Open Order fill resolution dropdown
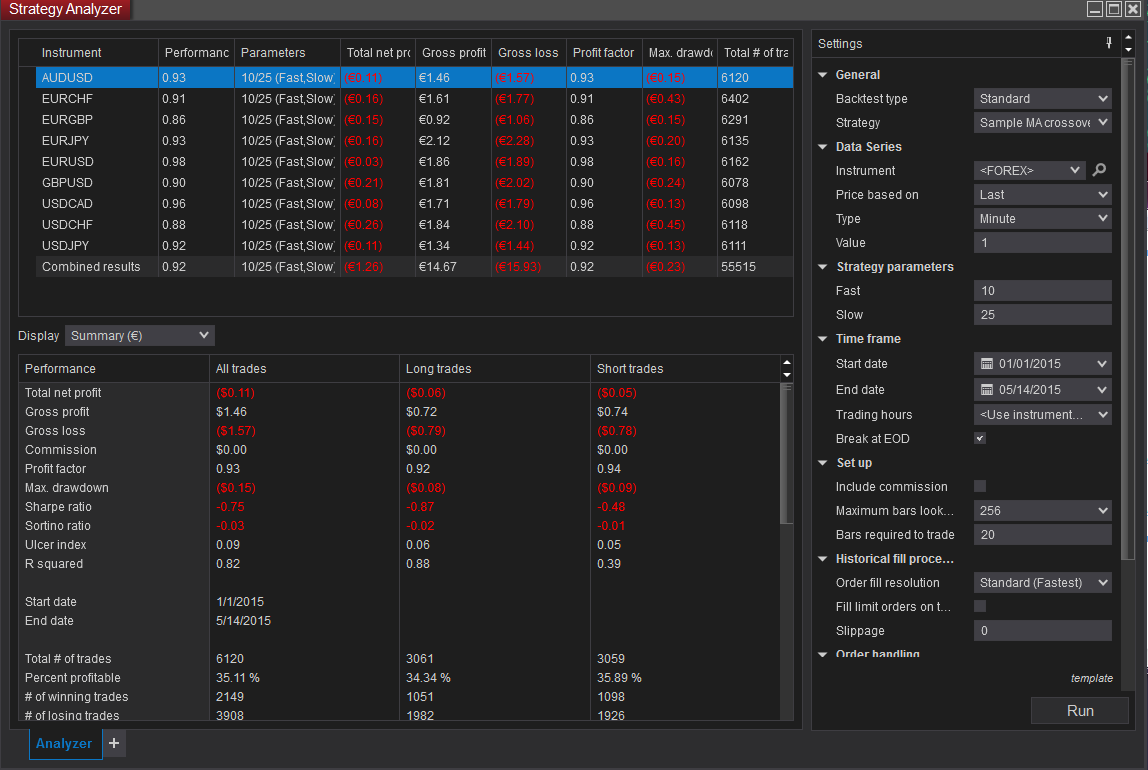 [1043, 583]
